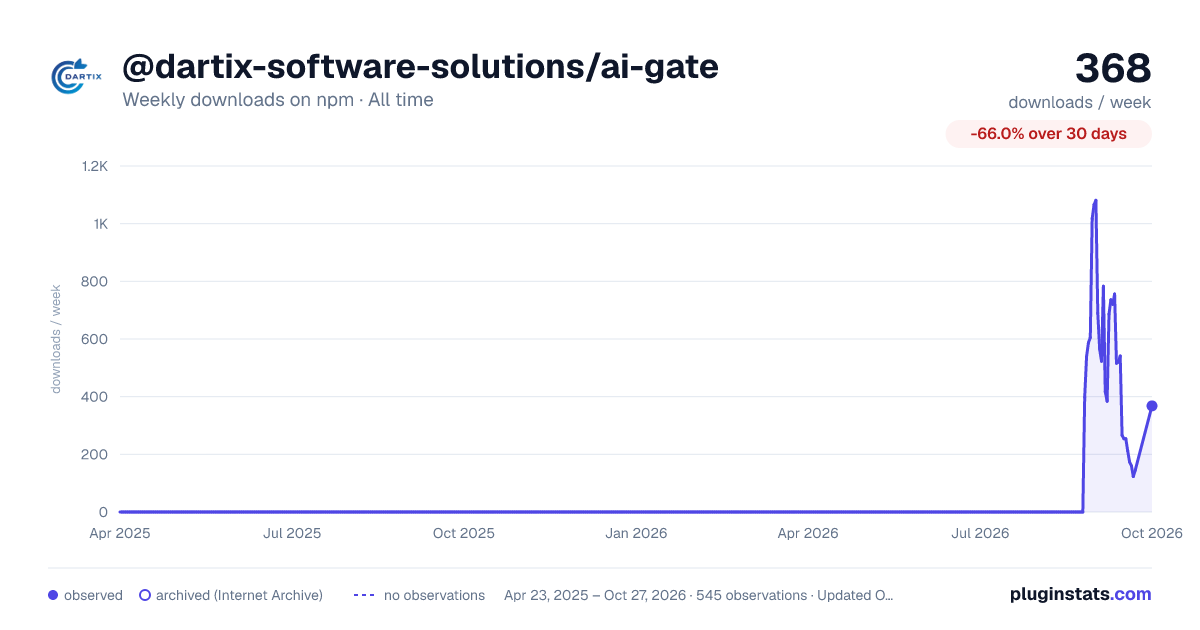Open the pluginstats.com link

(1081, 594)
